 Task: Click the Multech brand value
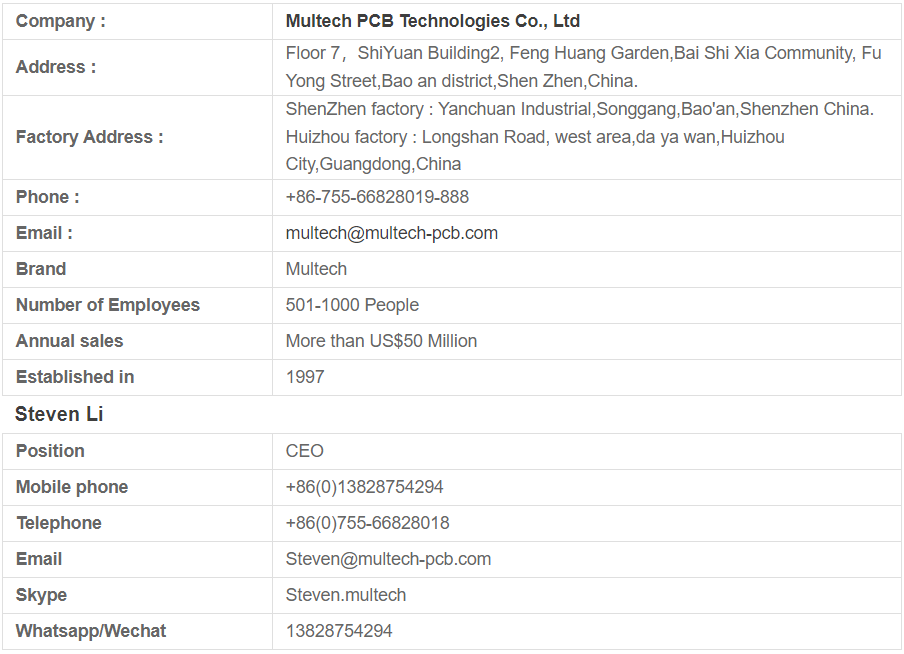[x=317, y=269]
